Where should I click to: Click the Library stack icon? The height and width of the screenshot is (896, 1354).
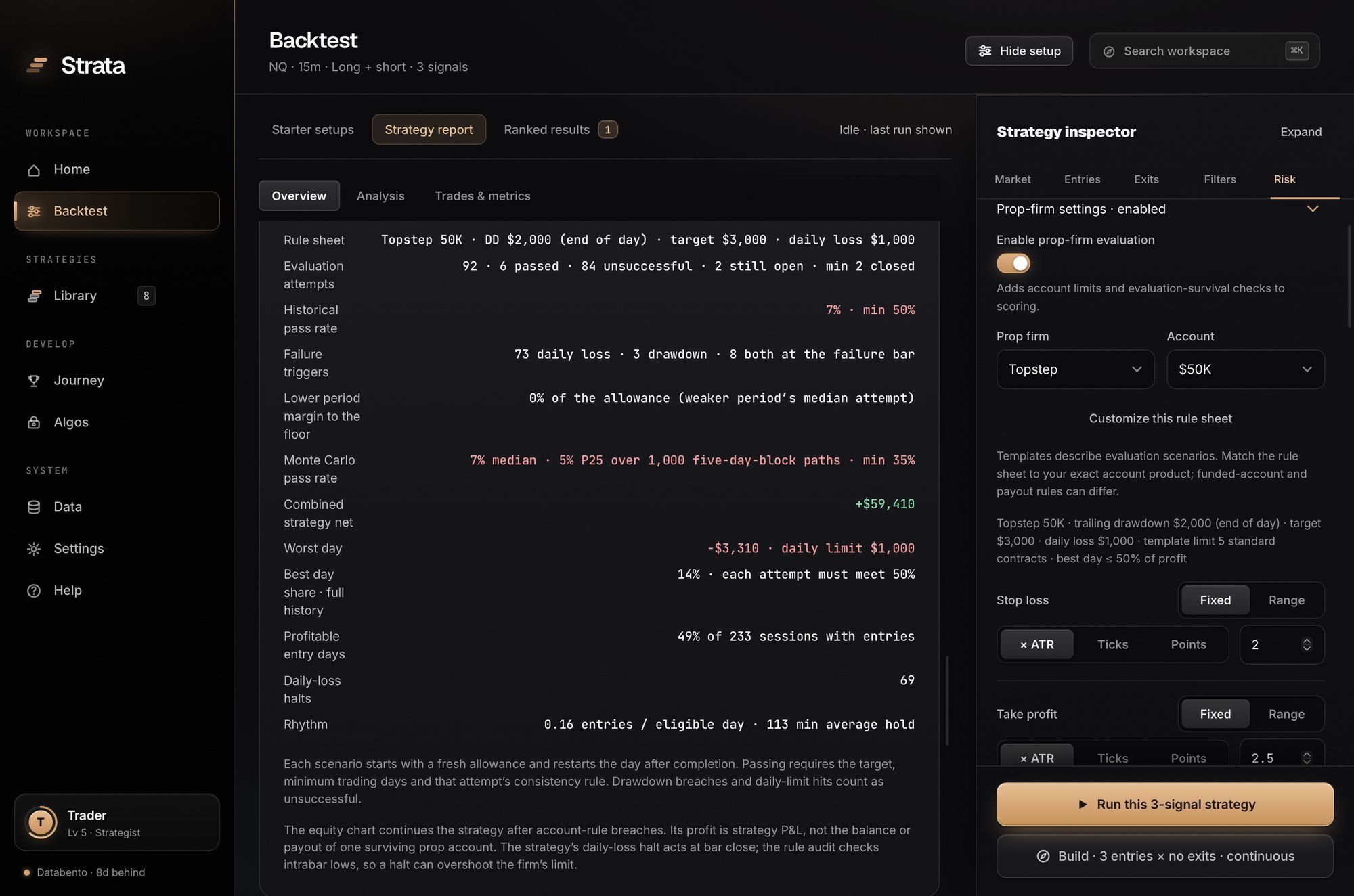pyautogui.click(x=34, y=296)
